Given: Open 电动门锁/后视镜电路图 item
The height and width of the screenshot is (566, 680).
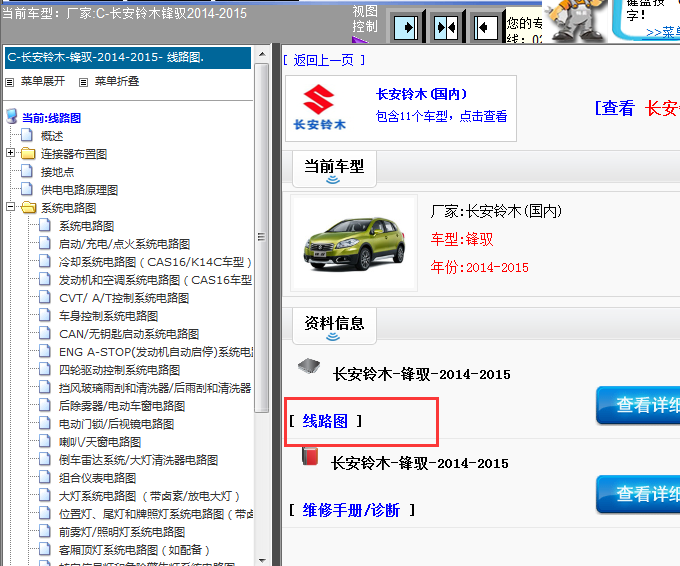Looking at the screenshot, I should click(x=116, y=424).
